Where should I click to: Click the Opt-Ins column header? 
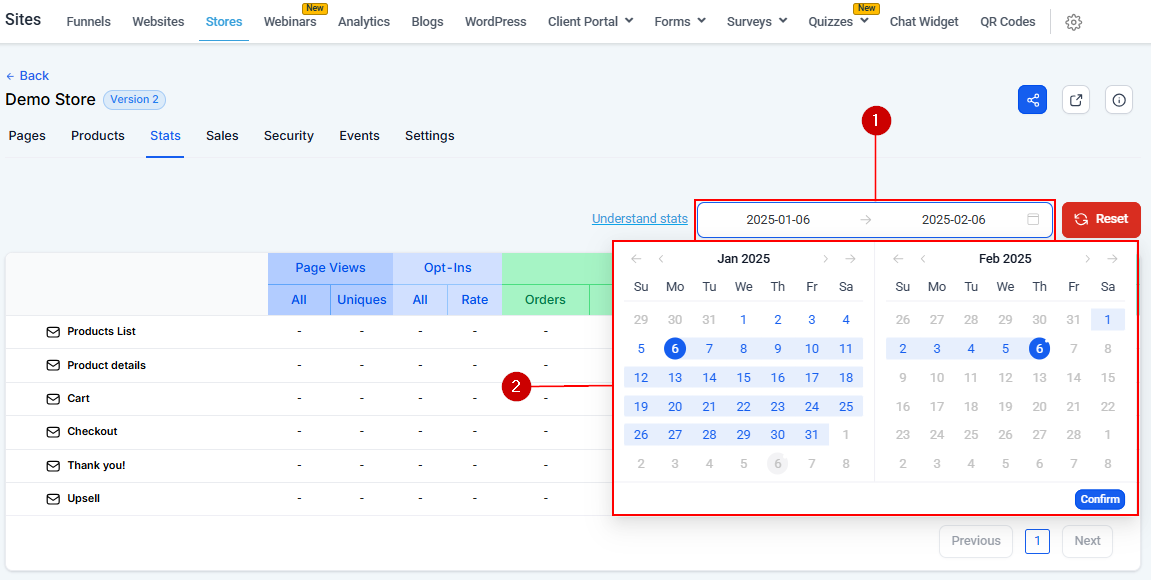tap(448, 268)
